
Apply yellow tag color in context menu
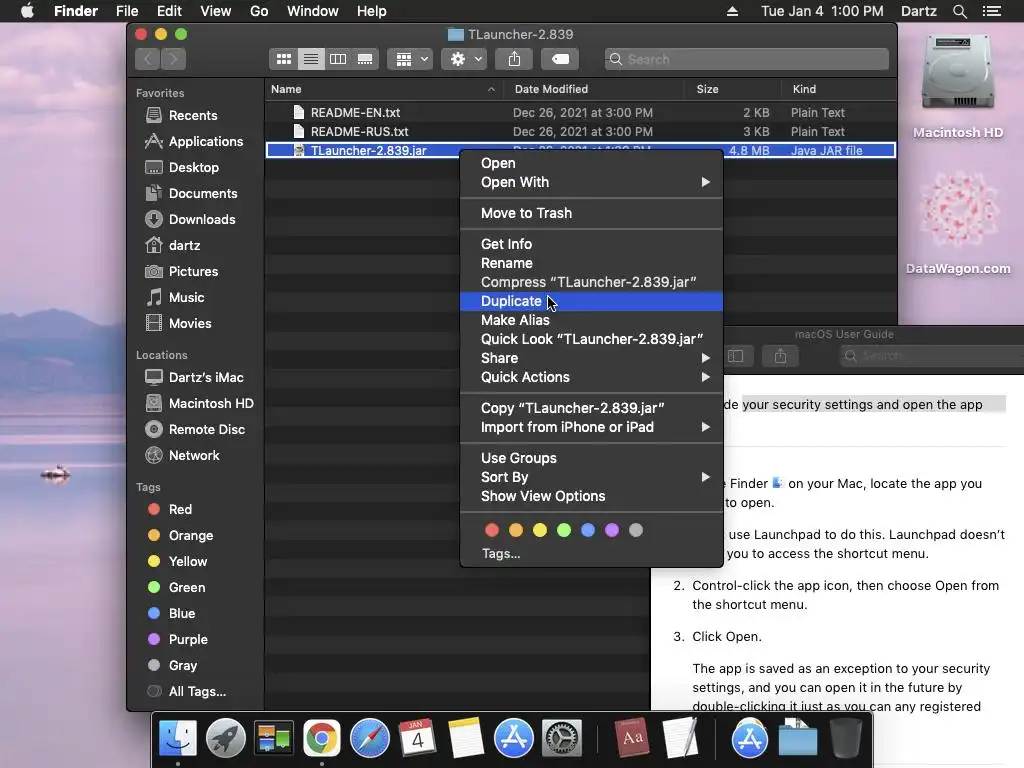point(540,530)
